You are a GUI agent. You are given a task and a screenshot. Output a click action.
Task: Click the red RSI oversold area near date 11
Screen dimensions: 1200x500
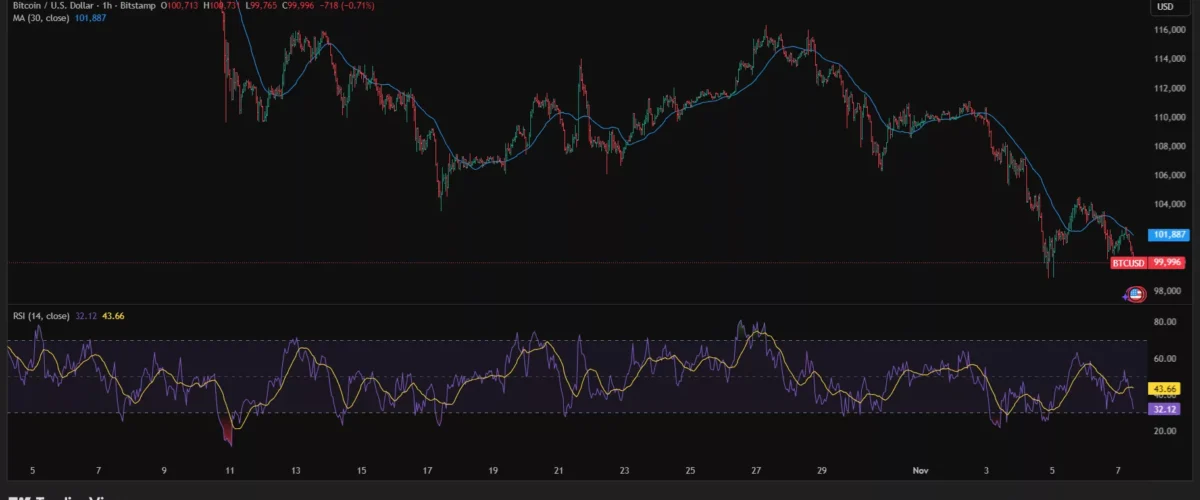click(x=229, y=430)
